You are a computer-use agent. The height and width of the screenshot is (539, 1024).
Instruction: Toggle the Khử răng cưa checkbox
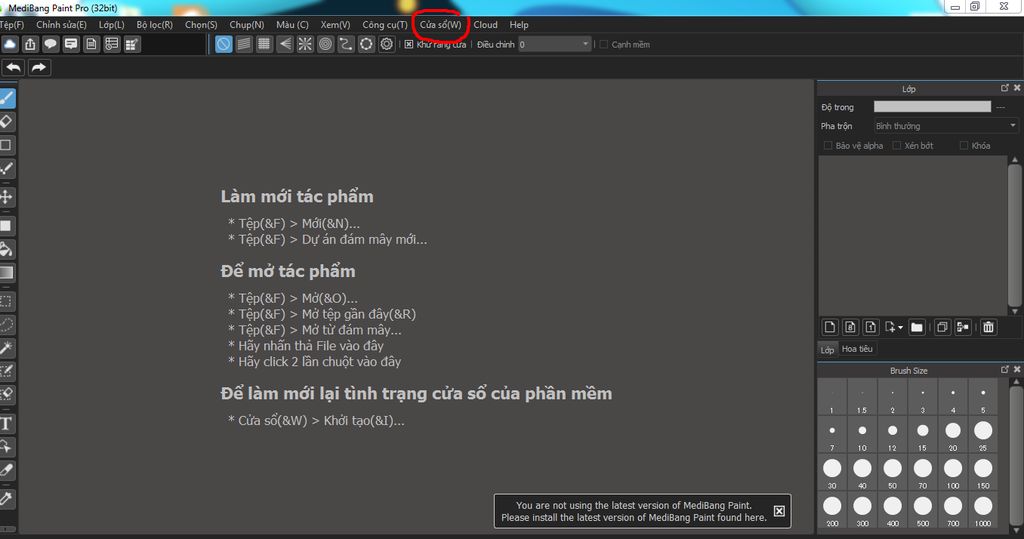(x=409, y=44)
